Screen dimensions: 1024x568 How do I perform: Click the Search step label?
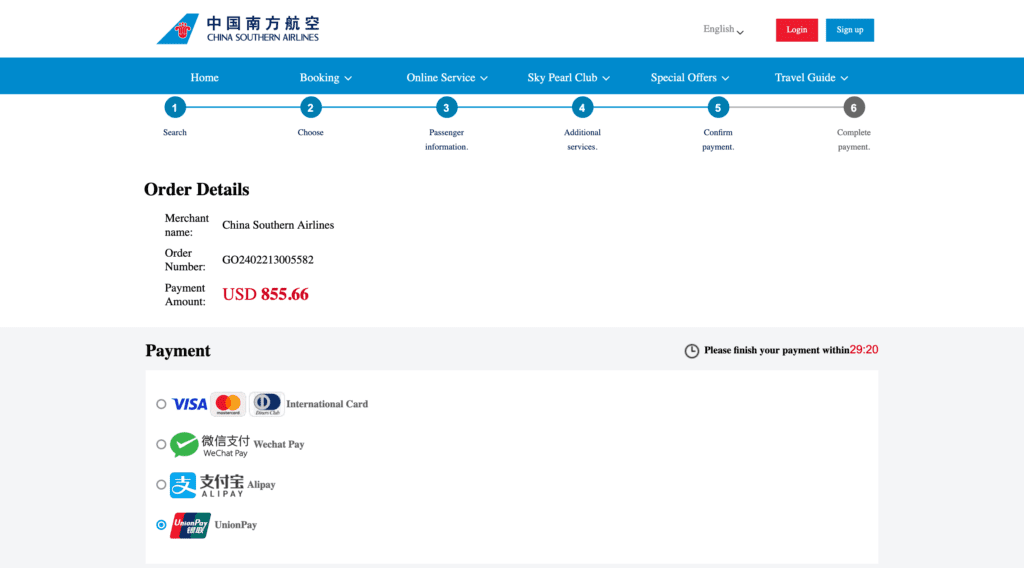pos(175,133)
